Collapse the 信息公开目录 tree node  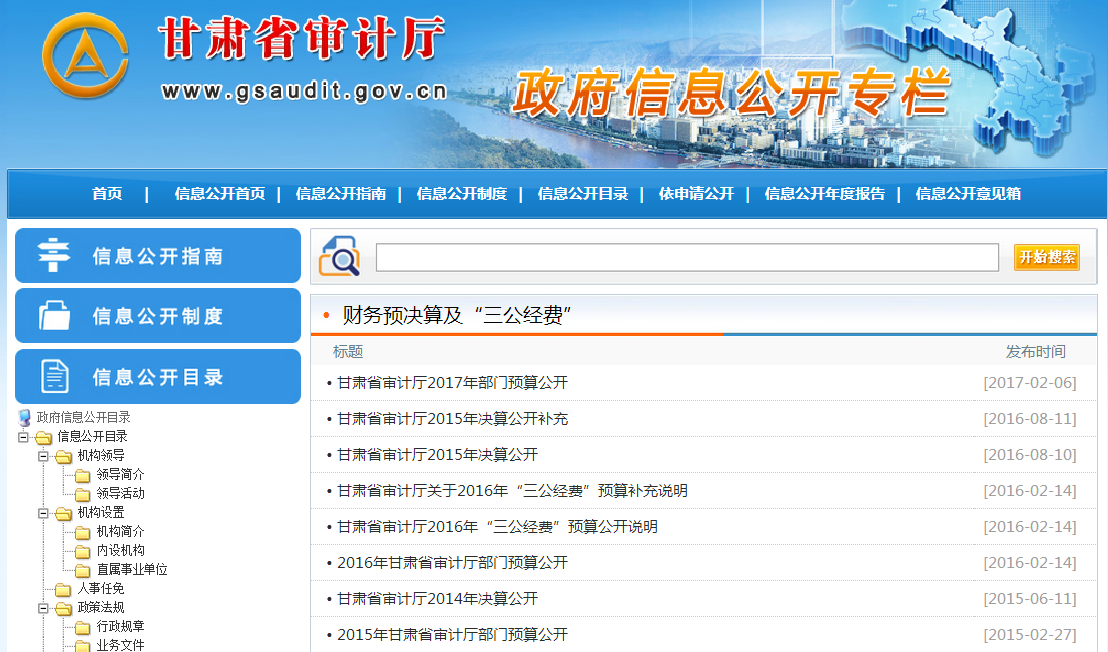click(23, 437)
